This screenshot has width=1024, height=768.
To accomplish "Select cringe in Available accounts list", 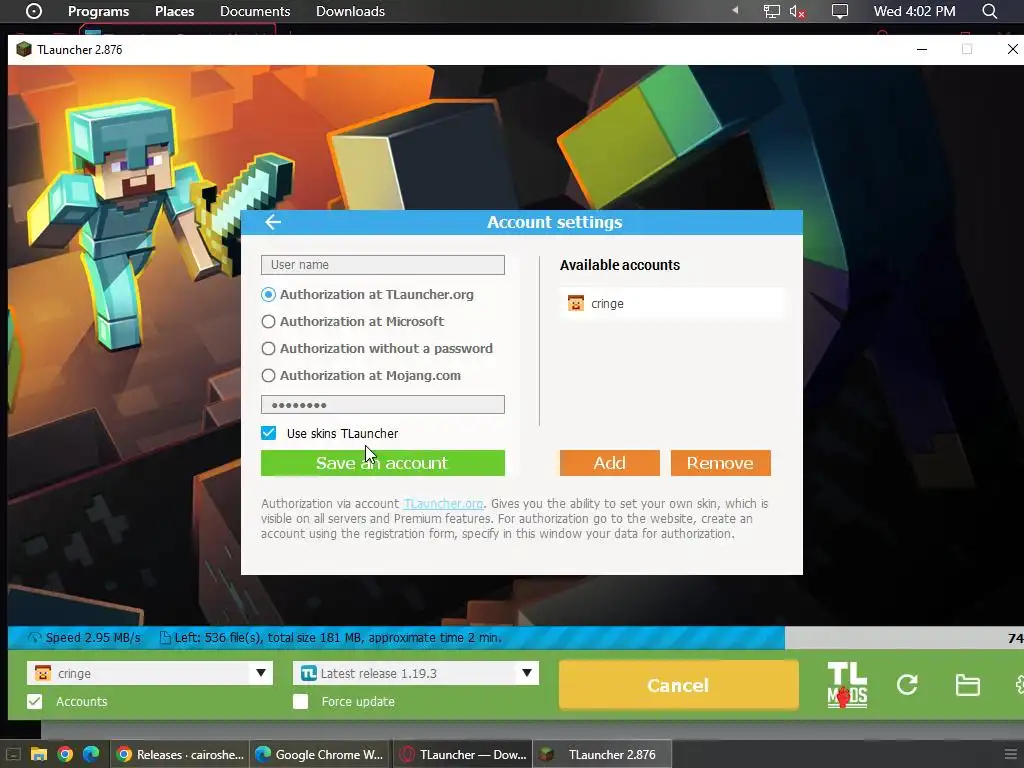I will pyautogui.click(x=673, y=304).
